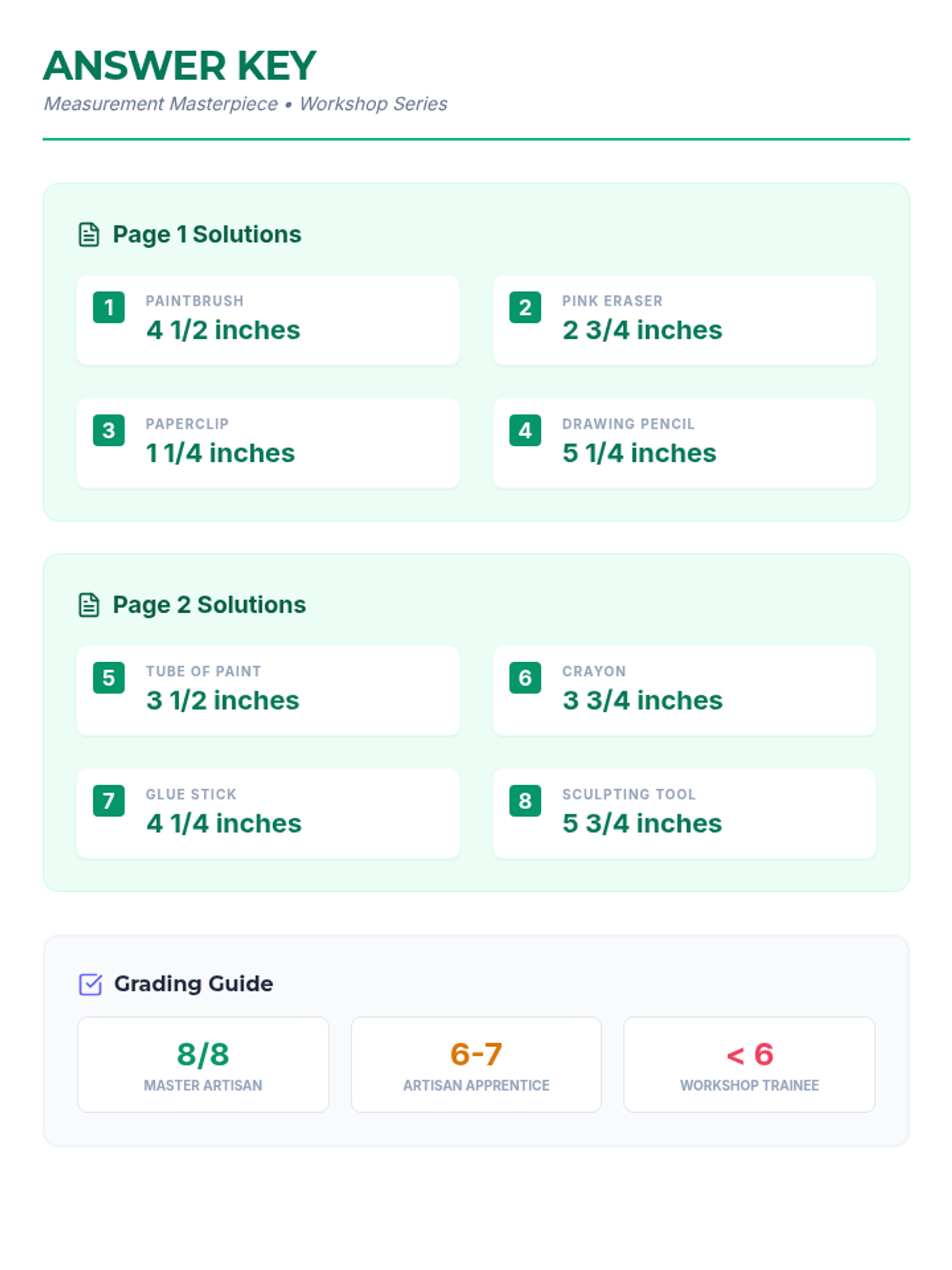952x1270 pixels.
Task: Click the Page 2 Solutions heading text
Action: pyautogui.click(x=209, y=605)
